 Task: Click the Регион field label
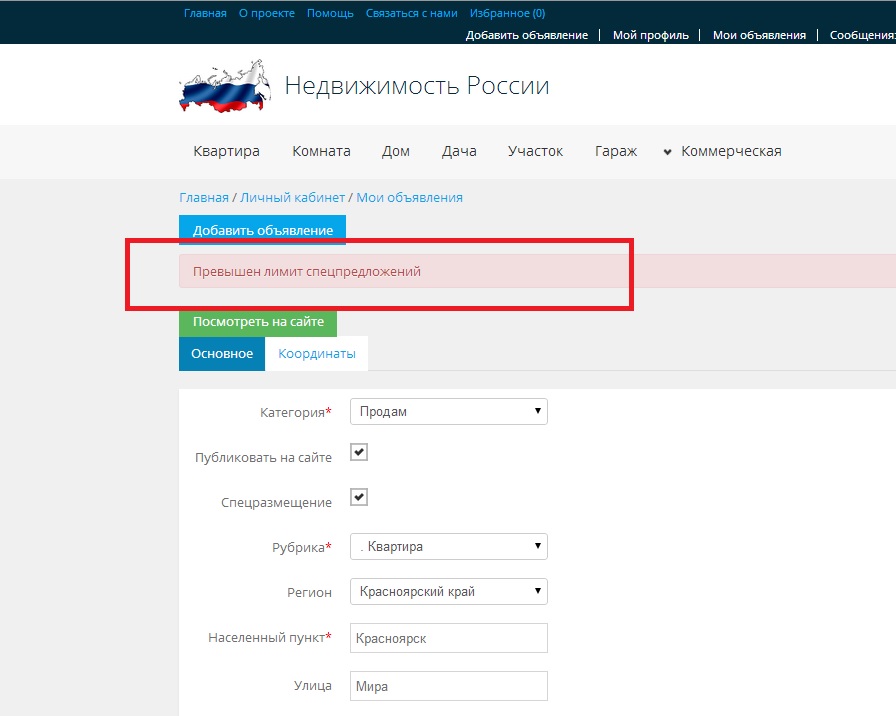(309, 592)
